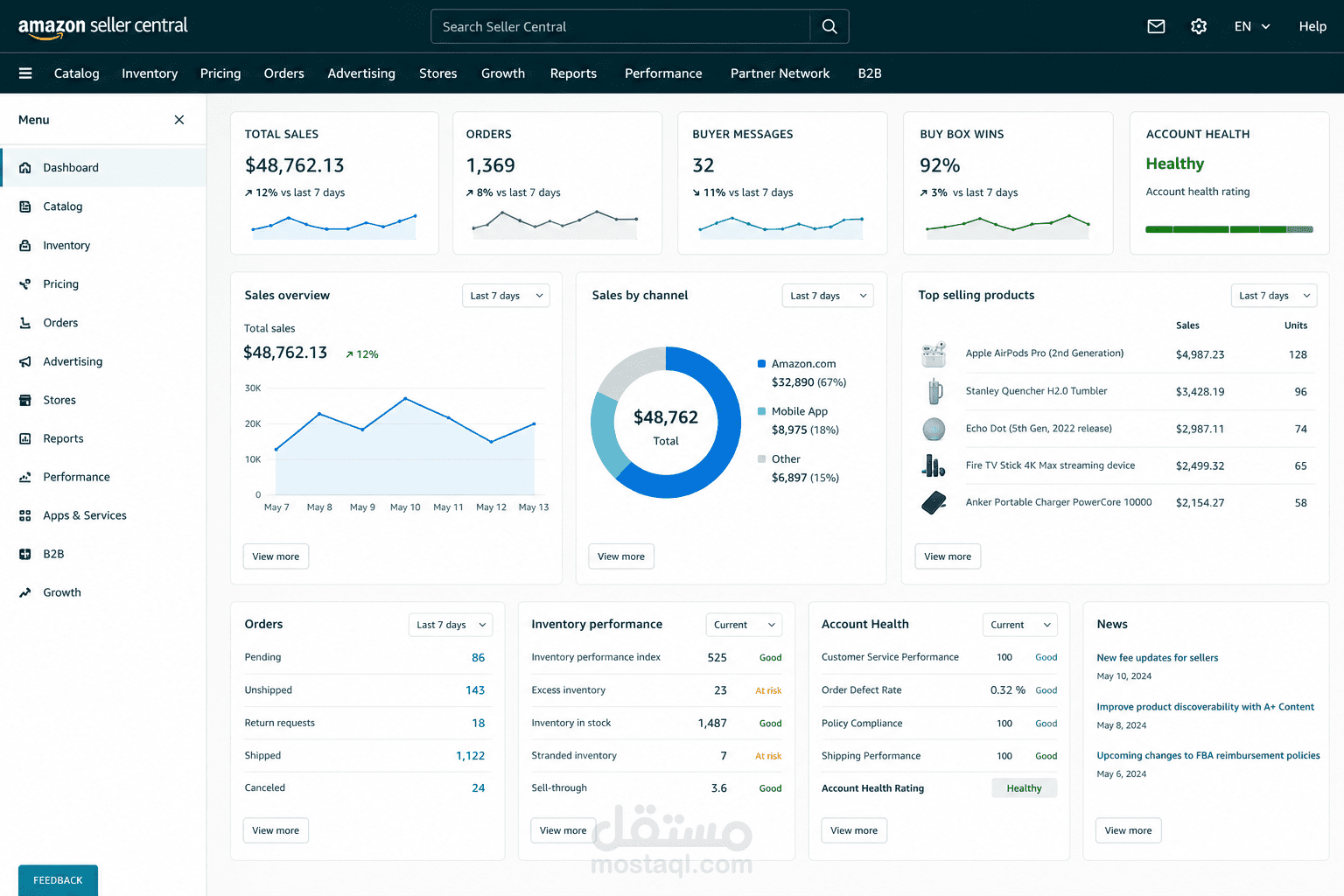The image size is (1344, 896).
Task: Expand Account Health Current dropdown
Action: [x=1020, y=625]
